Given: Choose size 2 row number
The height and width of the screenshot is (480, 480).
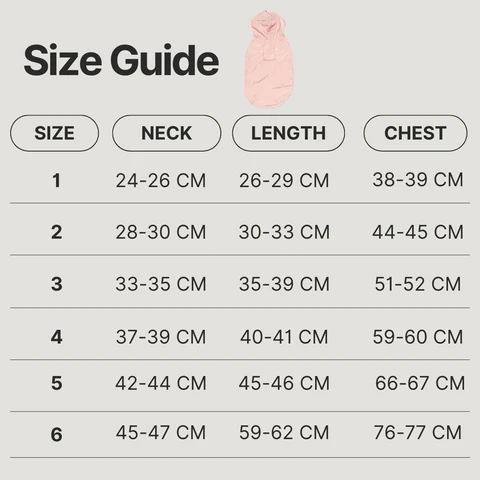Looking at the screenshot, I should click(x=56, y=232).
